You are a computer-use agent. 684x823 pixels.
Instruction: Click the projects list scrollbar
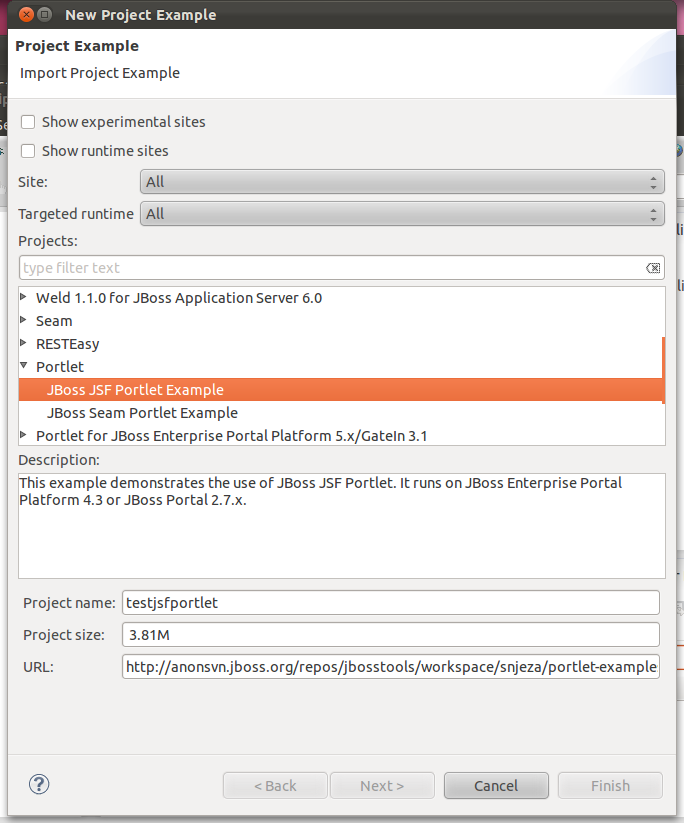[x=664, y=370]
